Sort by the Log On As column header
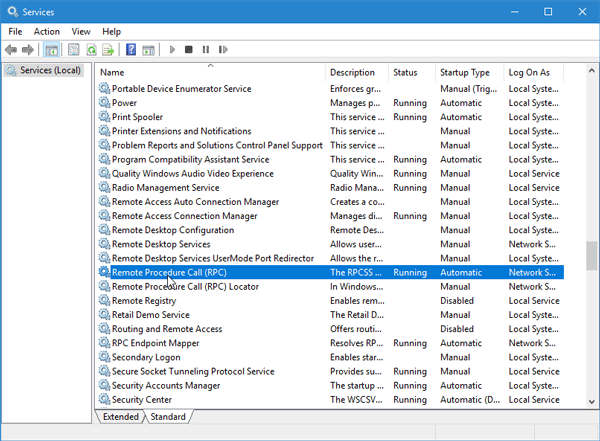 pyautogui.click(x=534, y=72)
